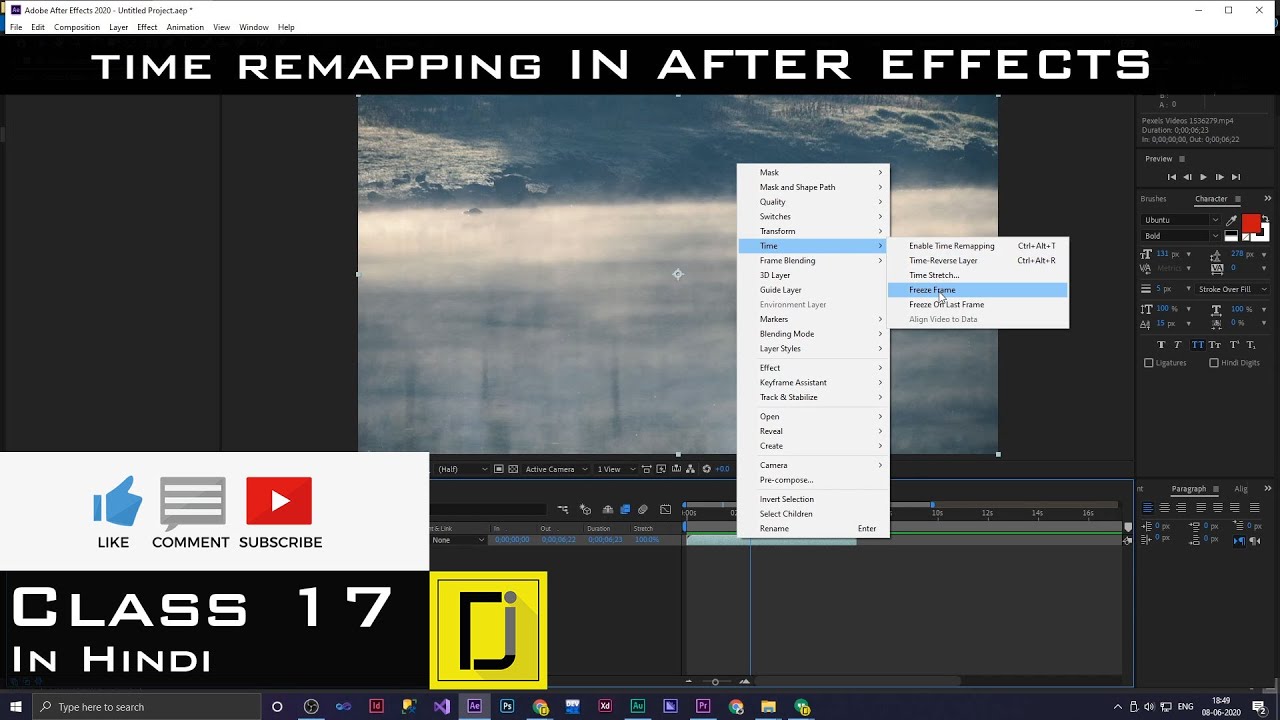The width and height of the screenshot is (1280, 720).
Task: Open the Bold font style dropdown
Action: click(1181, 236)
